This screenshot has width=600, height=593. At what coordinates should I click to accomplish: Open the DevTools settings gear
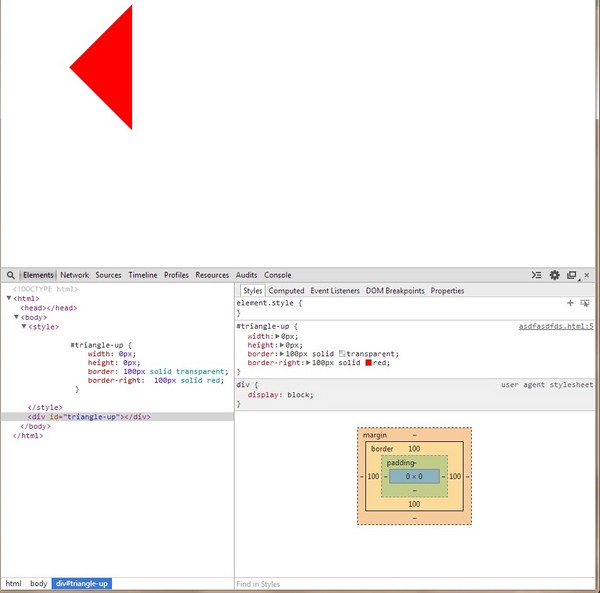point(554,275)
